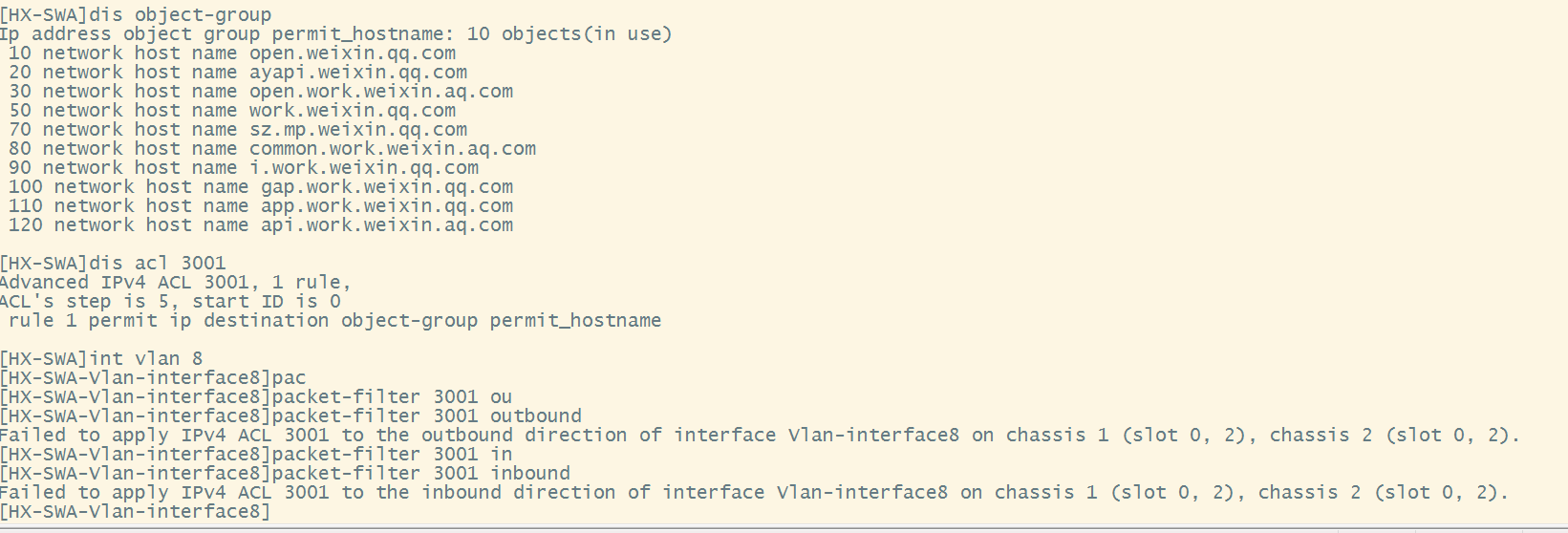Select the sz.mp.weixin.qq.com hostname
Viewport: 1568px width, 533px height.
click(x=358, y=130)
